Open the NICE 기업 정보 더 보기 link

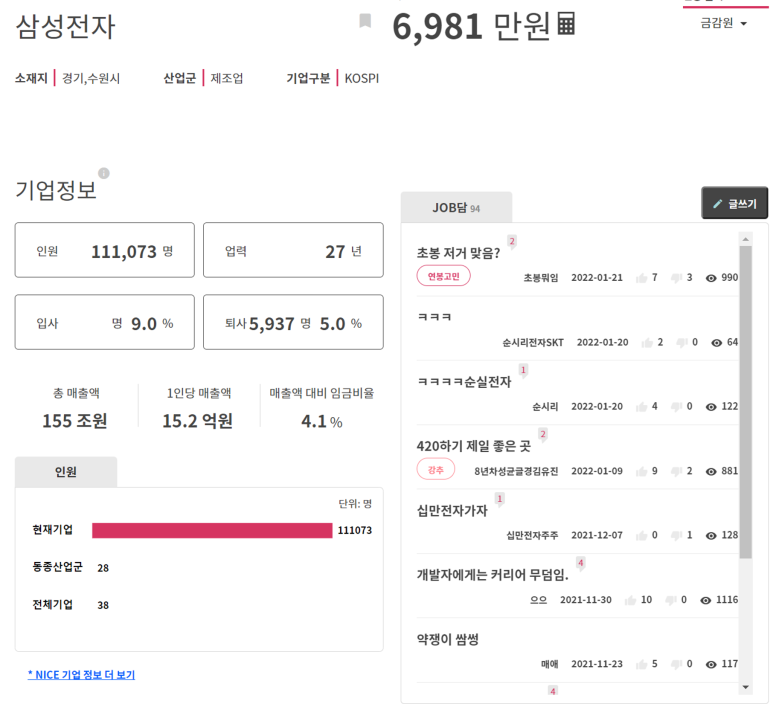click(81, 675)
